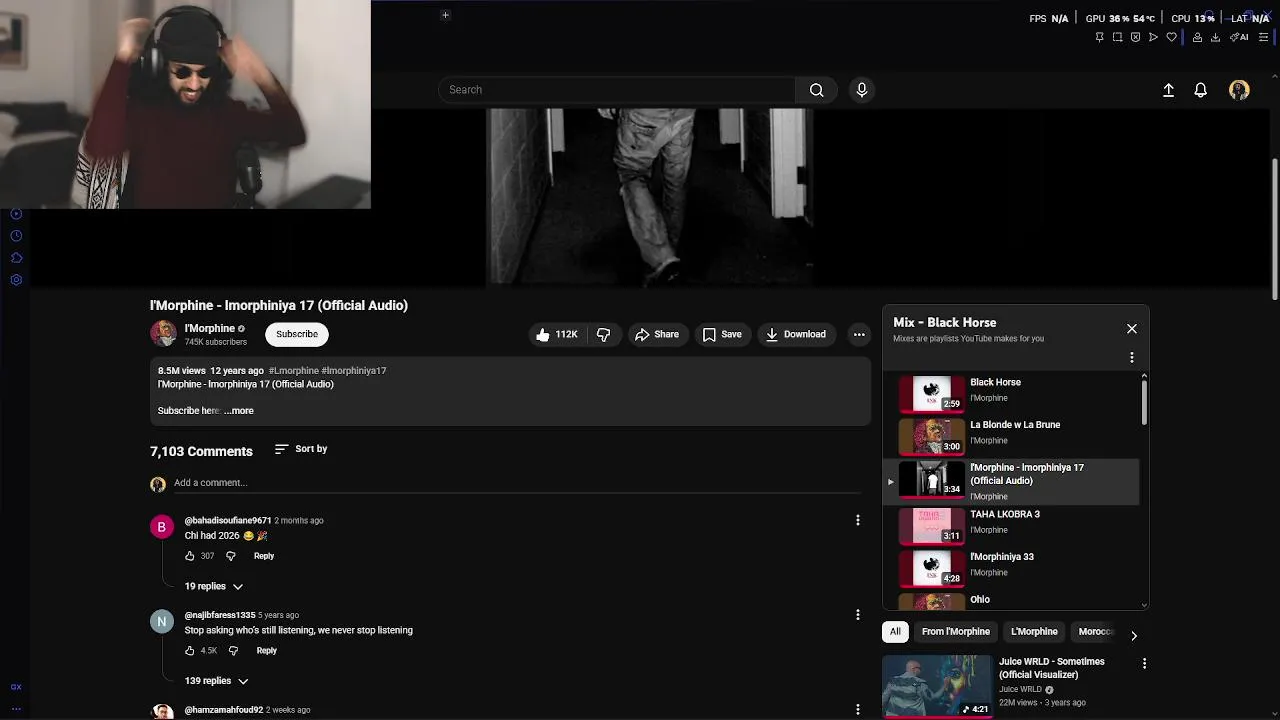1280x720 pixels.
Task: Play Black Horse from the Mix
Action: [x=1010, y=393]
